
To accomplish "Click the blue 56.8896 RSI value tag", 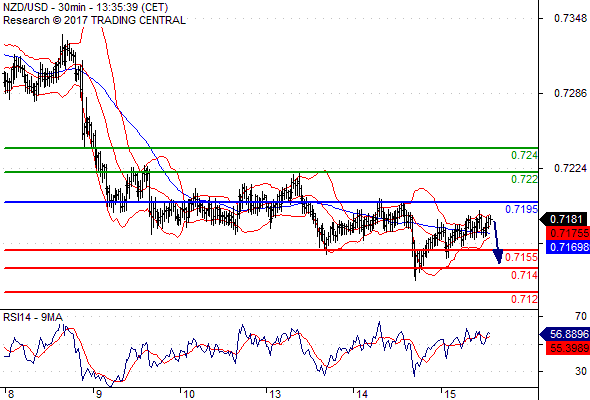I will (x=564, y=334).
